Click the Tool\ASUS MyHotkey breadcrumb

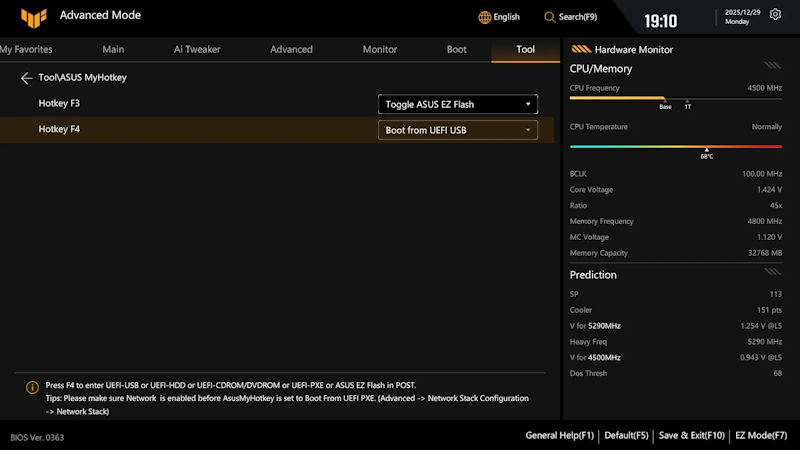click(83, 78)
